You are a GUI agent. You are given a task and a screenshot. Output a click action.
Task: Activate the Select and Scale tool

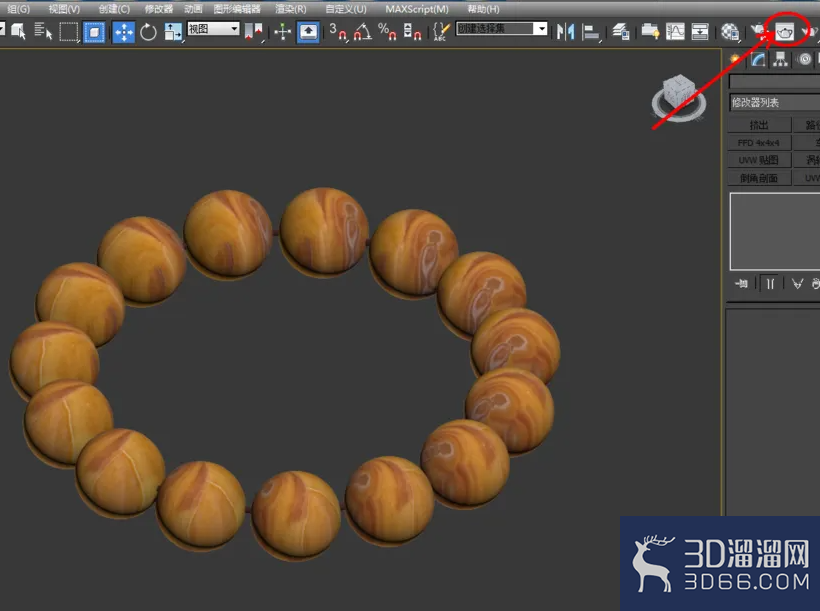click(173, 32)
